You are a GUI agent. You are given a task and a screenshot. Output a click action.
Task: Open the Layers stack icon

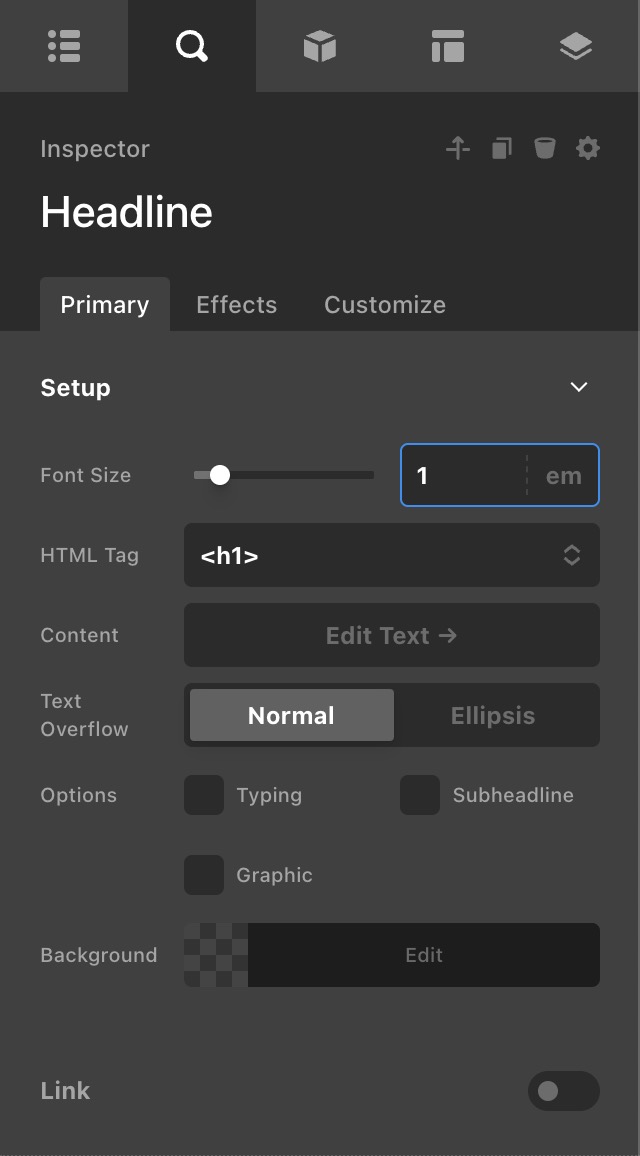click(x=575, y=46)
